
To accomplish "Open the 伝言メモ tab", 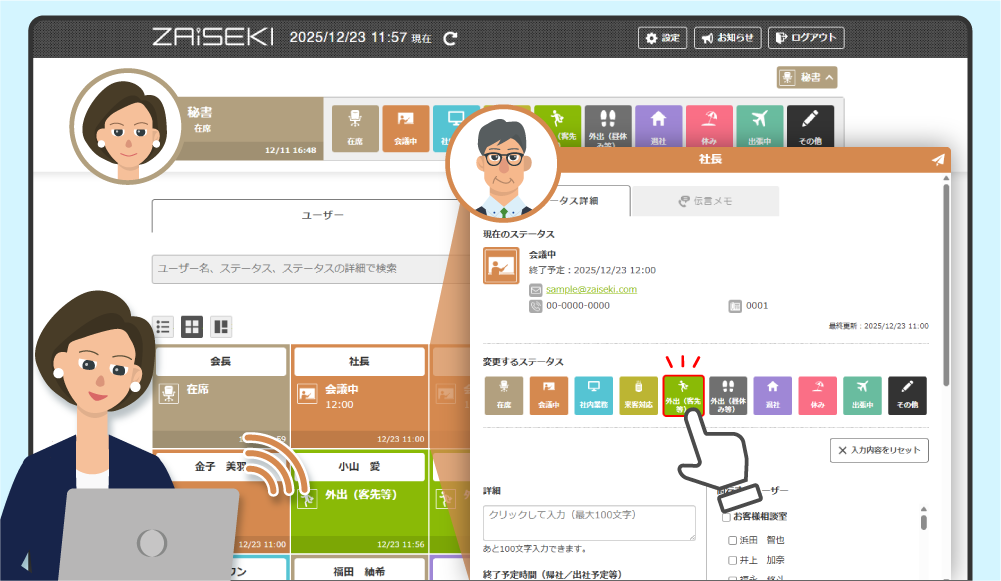I will point(705,201).
